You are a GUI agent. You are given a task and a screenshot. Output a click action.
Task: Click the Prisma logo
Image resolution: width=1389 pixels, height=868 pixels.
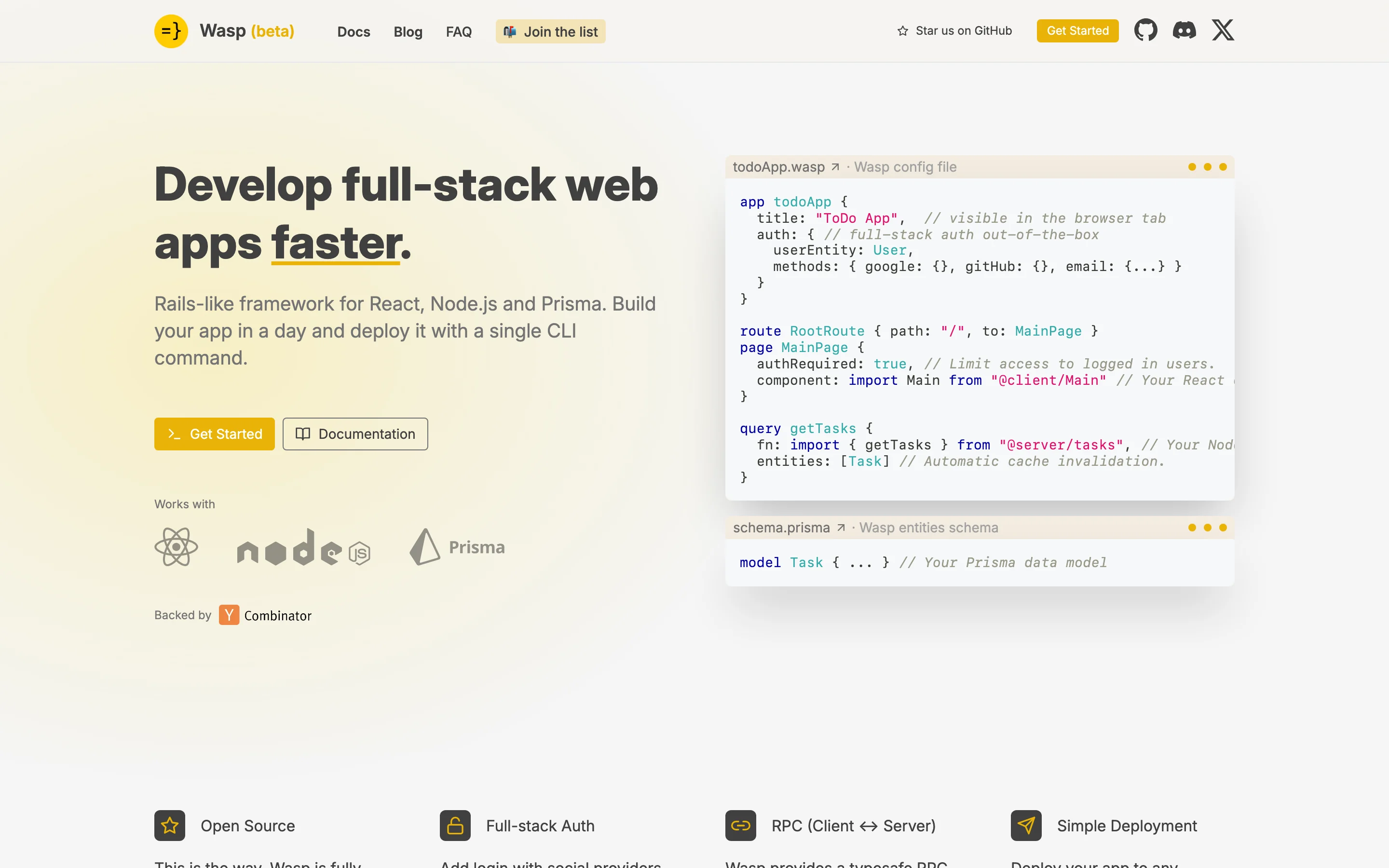[457, 547]
